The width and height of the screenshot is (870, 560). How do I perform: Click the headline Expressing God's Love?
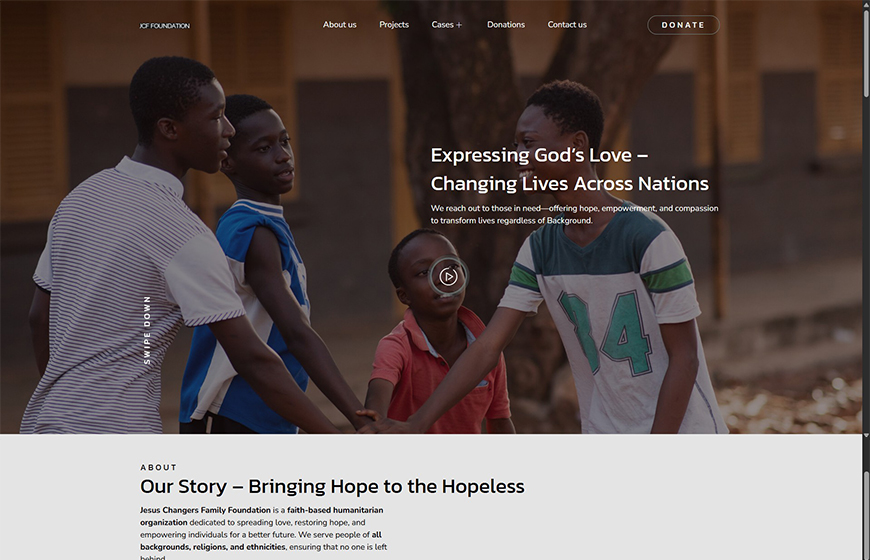point(539,155)
